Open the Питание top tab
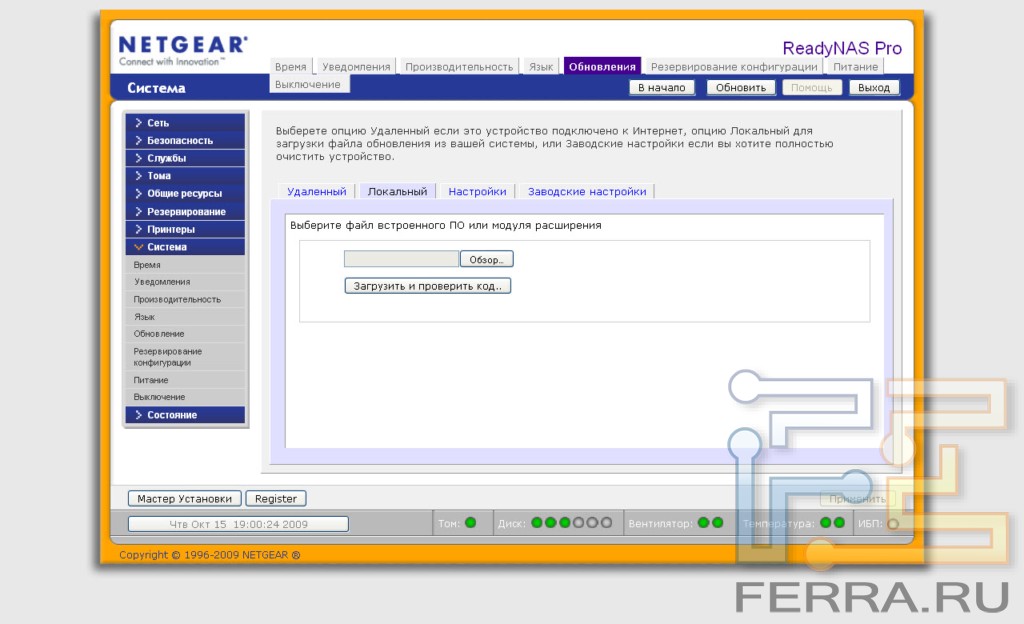1024x624 pixels. (856, 67)
